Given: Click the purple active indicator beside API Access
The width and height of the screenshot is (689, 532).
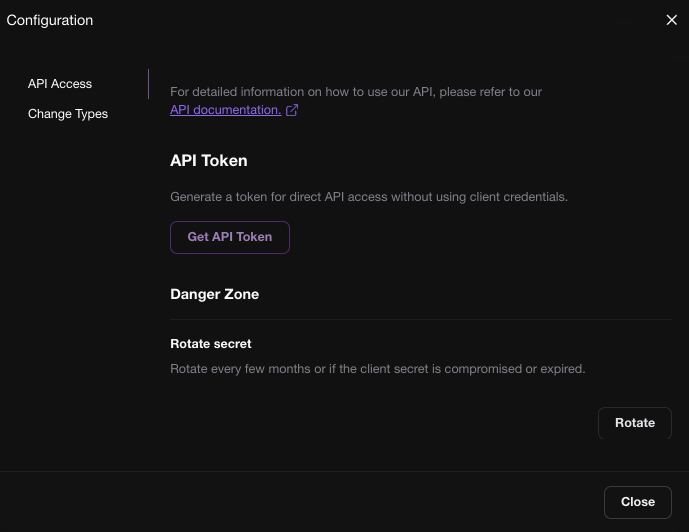Looking at the screenshot, I should point(148,84).
